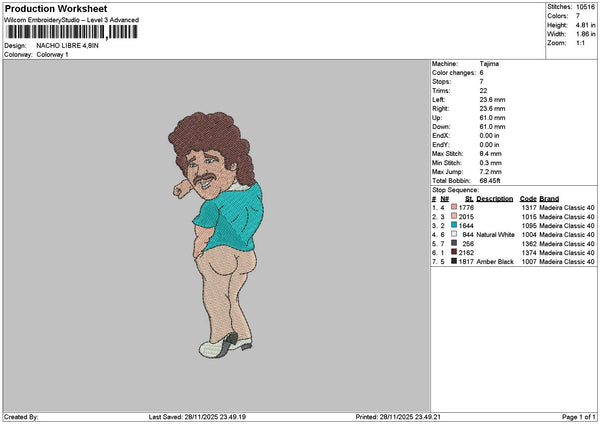The width and height of the screenshot is (600, 424).
Task: Click the Zoom value '1:1'
Action: [x=580, y=43]
